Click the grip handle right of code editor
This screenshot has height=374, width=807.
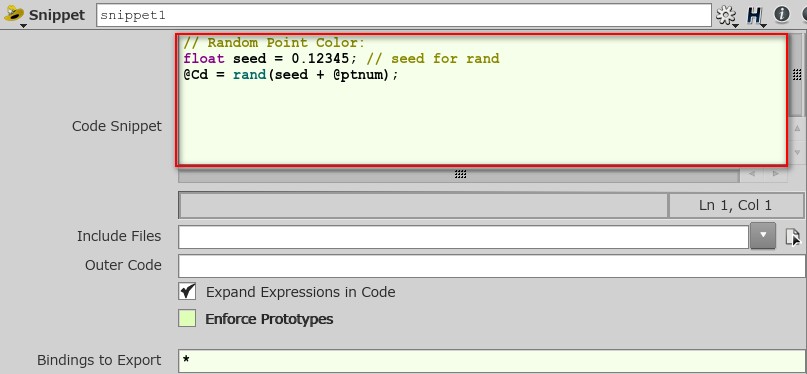[x=797, y=75]
